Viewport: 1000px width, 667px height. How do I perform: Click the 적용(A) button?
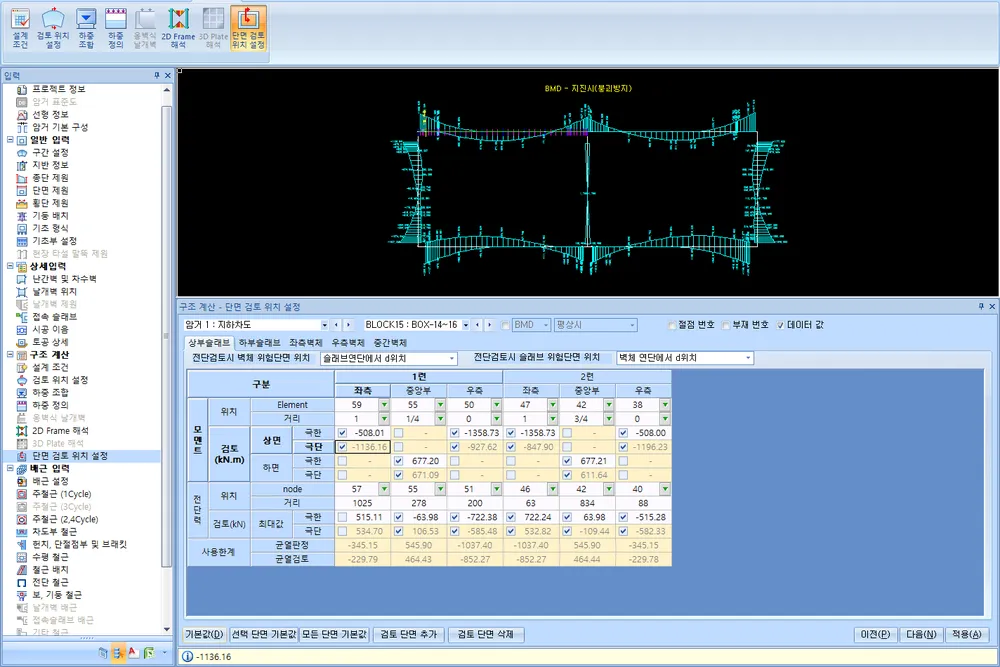967,634
